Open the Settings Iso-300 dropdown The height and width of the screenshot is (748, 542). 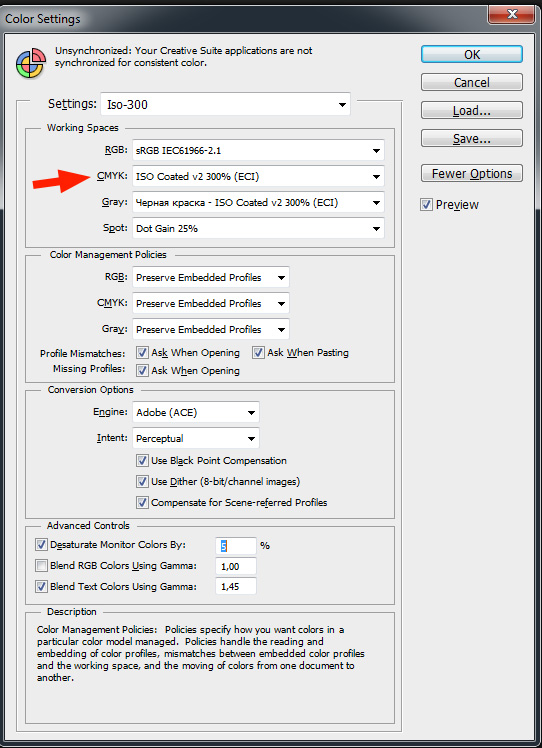click(x=225, y=104)
